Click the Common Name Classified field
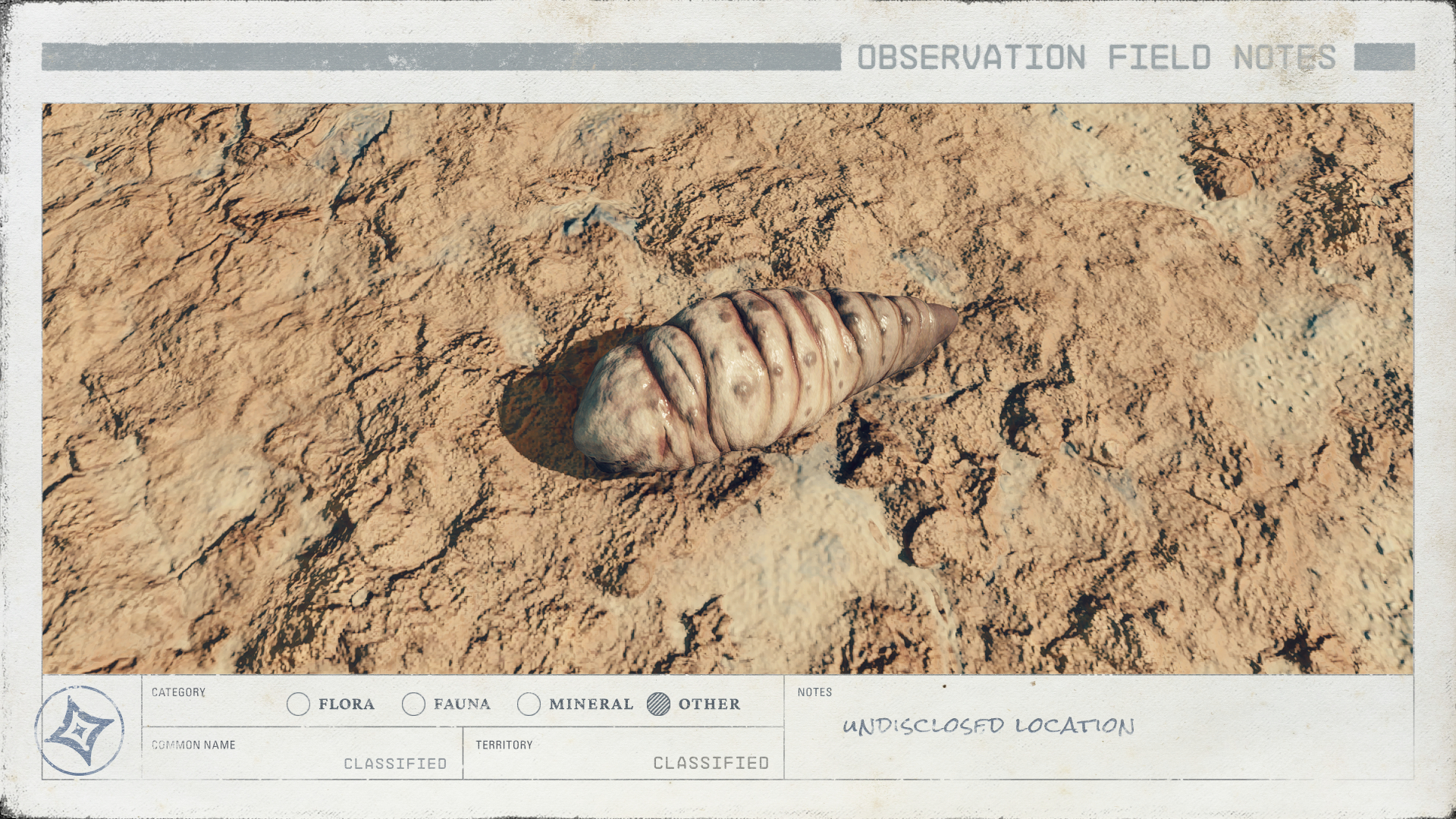 coord(302,753)
